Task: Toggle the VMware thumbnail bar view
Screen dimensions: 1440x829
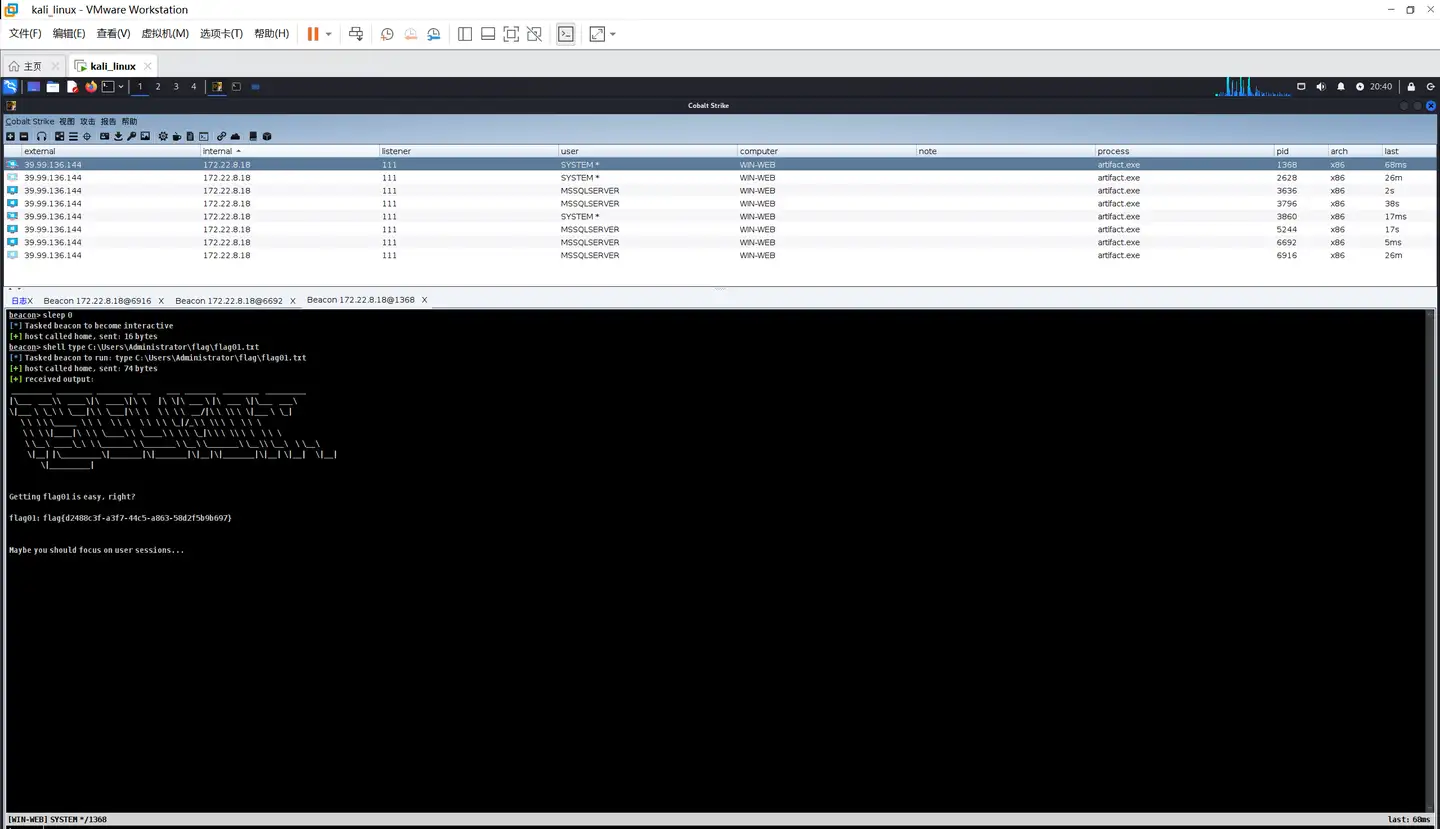Action: tap(488, 34)
